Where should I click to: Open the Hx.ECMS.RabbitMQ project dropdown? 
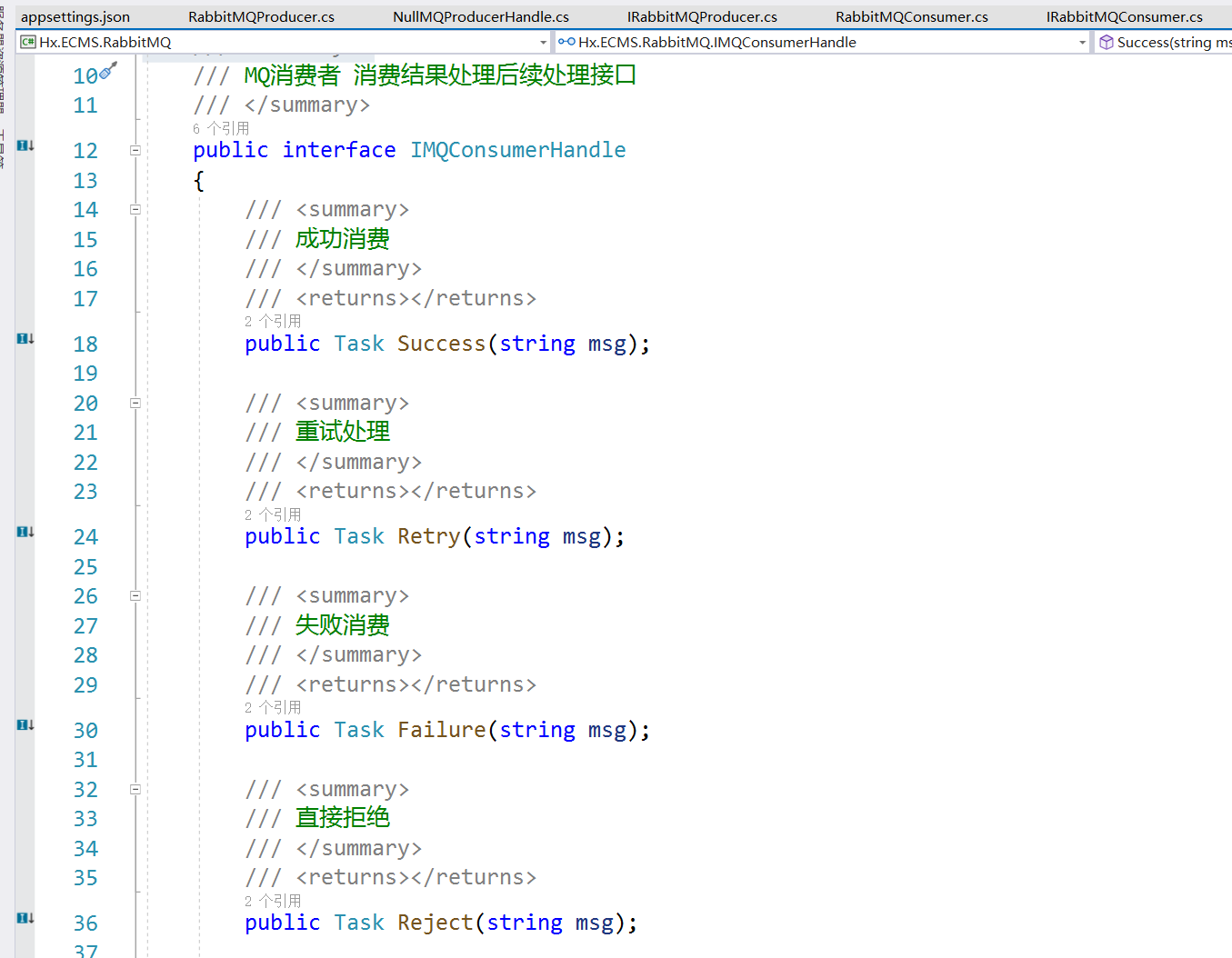(285, 42)
